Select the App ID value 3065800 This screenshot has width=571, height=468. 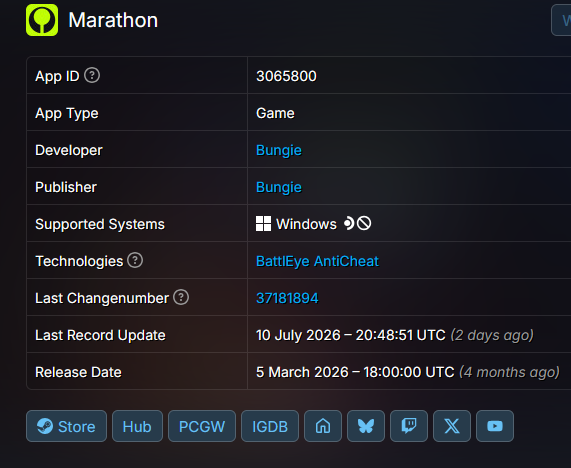[x=286, y=76]
